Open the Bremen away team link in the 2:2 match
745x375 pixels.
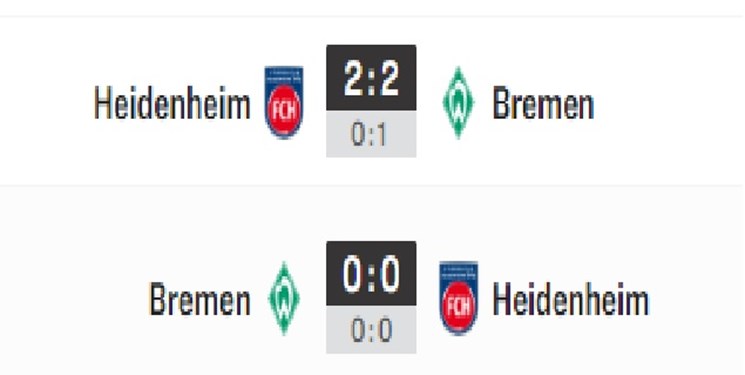pyautogui.click(x=543, y=103)
